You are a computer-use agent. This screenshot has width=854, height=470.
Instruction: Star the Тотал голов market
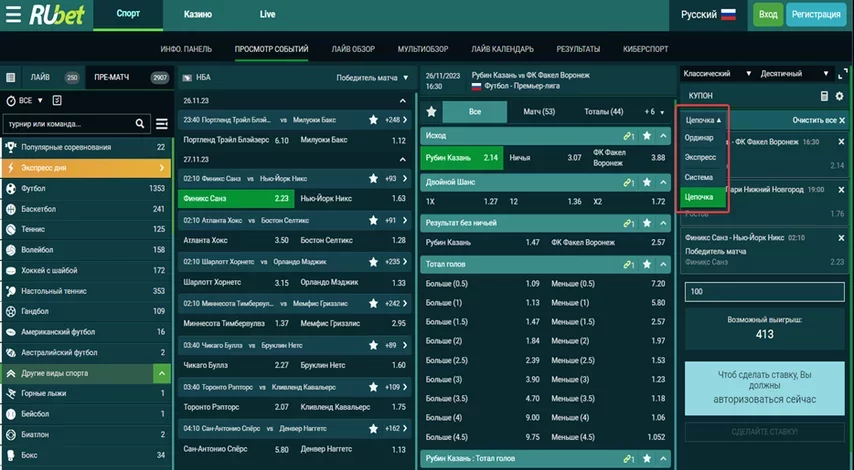pyautogui.click(x=646, y=264)
